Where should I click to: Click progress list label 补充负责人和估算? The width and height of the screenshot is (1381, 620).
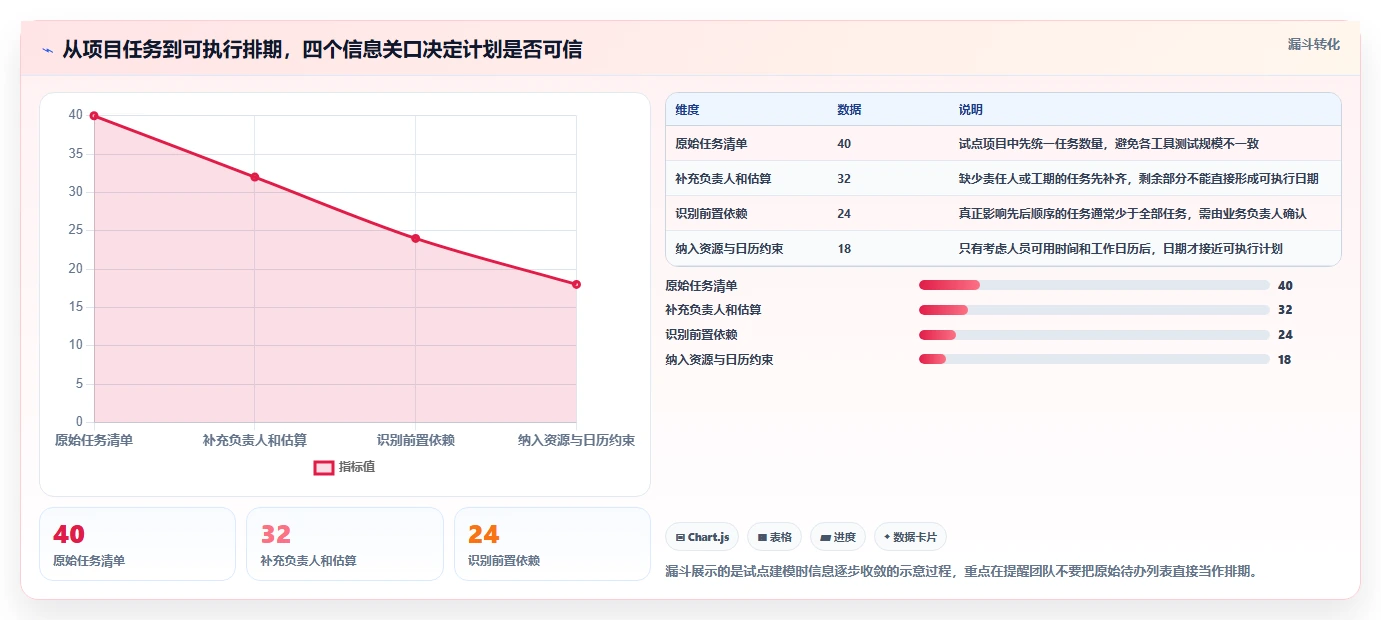pos(713,310)
